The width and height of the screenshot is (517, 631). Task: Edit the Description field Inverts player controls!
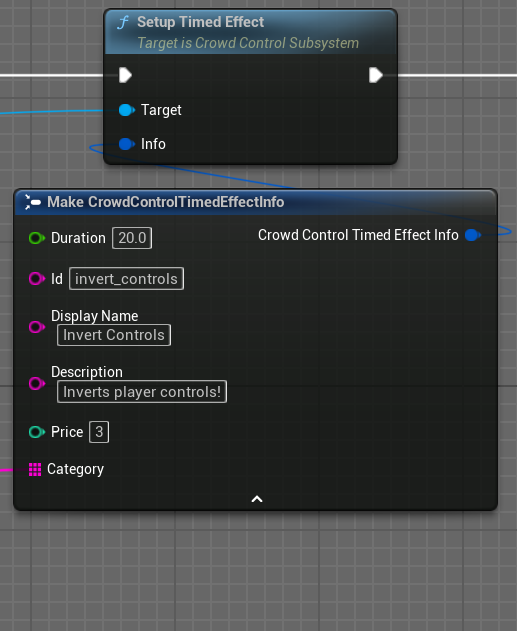pos(142,392)
